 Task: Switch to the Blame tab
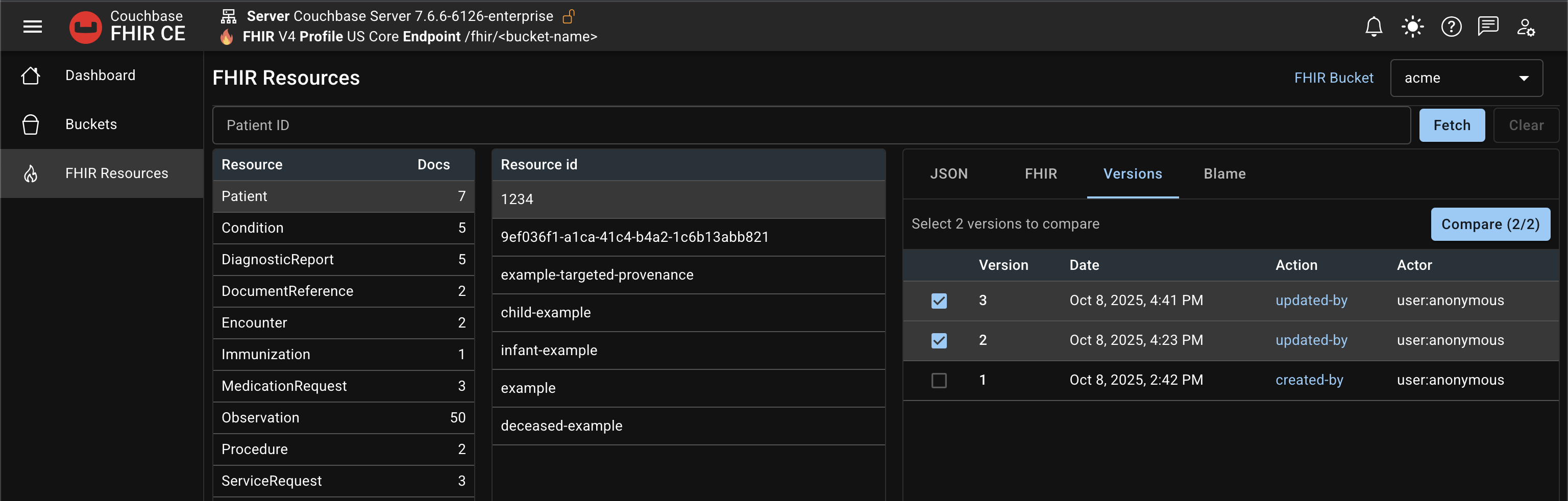click(1224, 174)
